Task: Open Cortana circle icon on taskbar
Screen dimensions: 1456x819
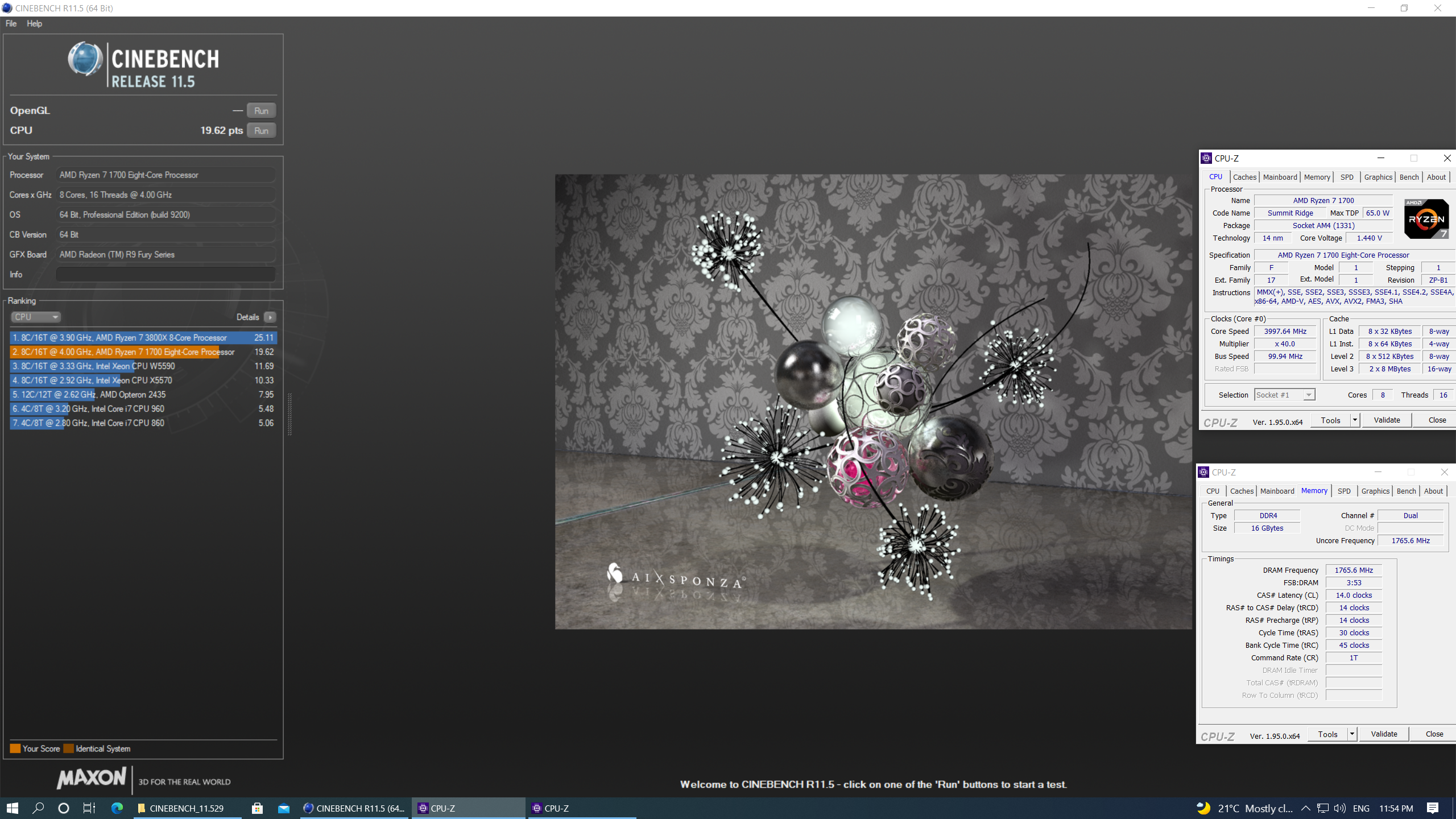Action: [64, 808]
